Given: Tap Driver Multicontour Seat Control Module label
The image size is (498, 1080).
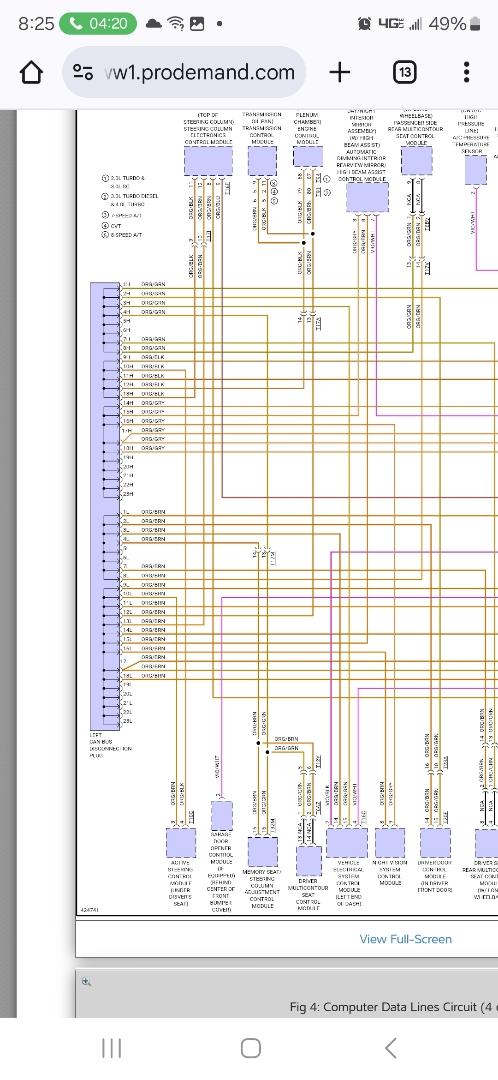Looking at the screenshot, I should pos(309,893).
